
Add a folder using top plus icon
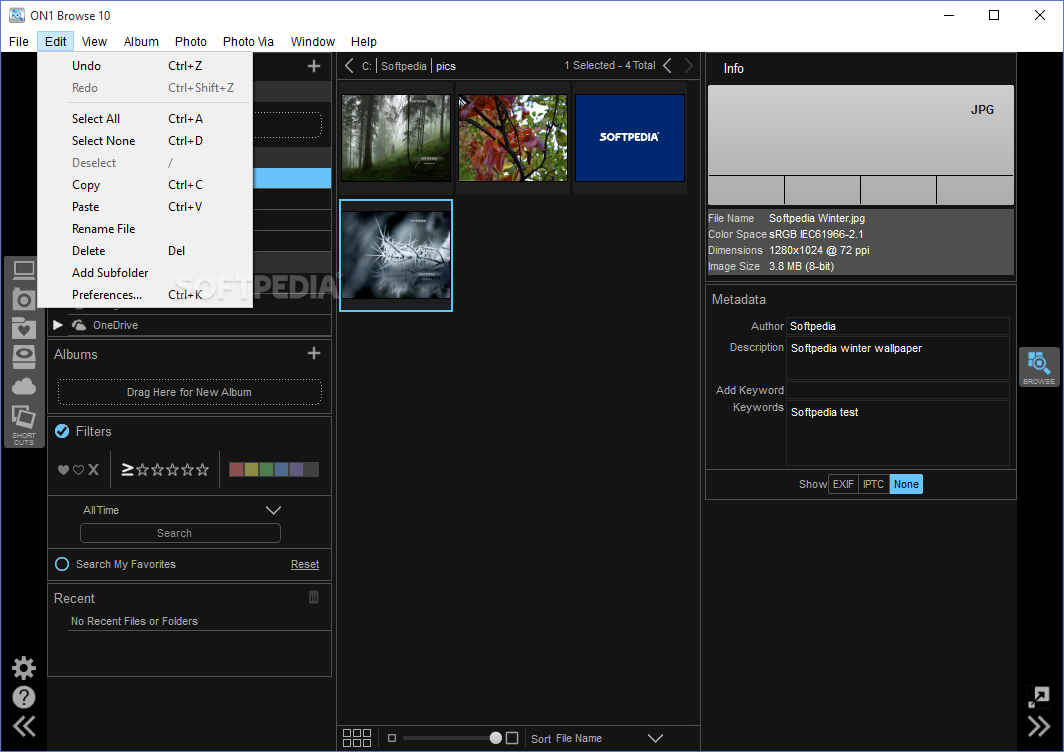click(314, 66)
